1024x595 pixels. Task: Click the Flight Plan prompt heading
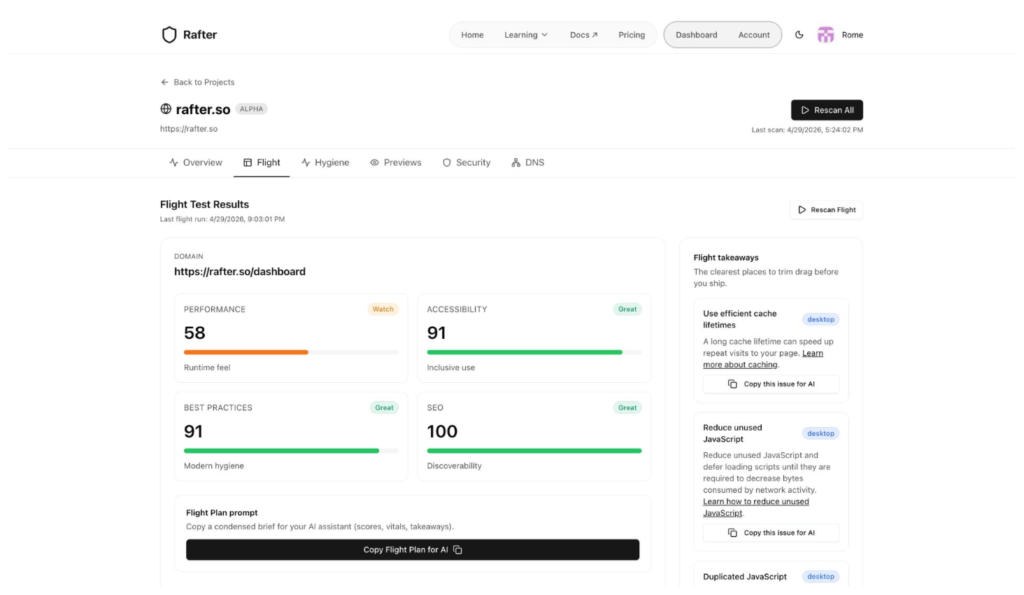[221, 513]
